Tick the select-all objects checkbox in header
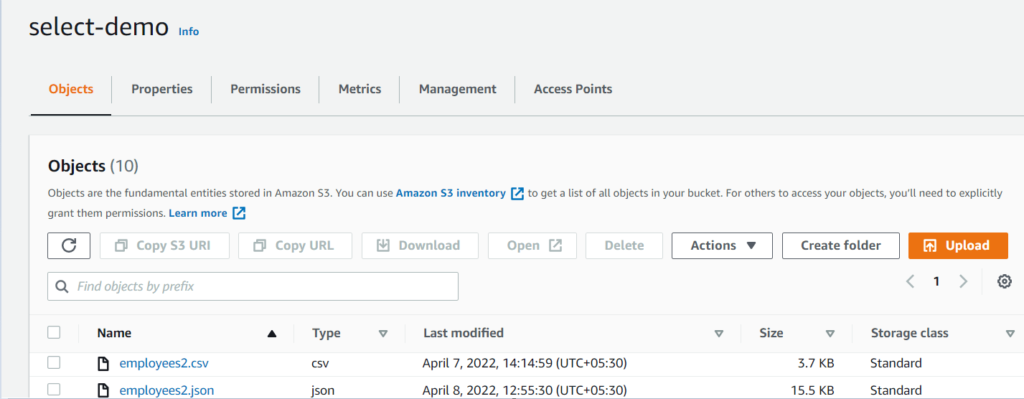The height and width of the screenshot is (399, 1024). tap(54, 333)
